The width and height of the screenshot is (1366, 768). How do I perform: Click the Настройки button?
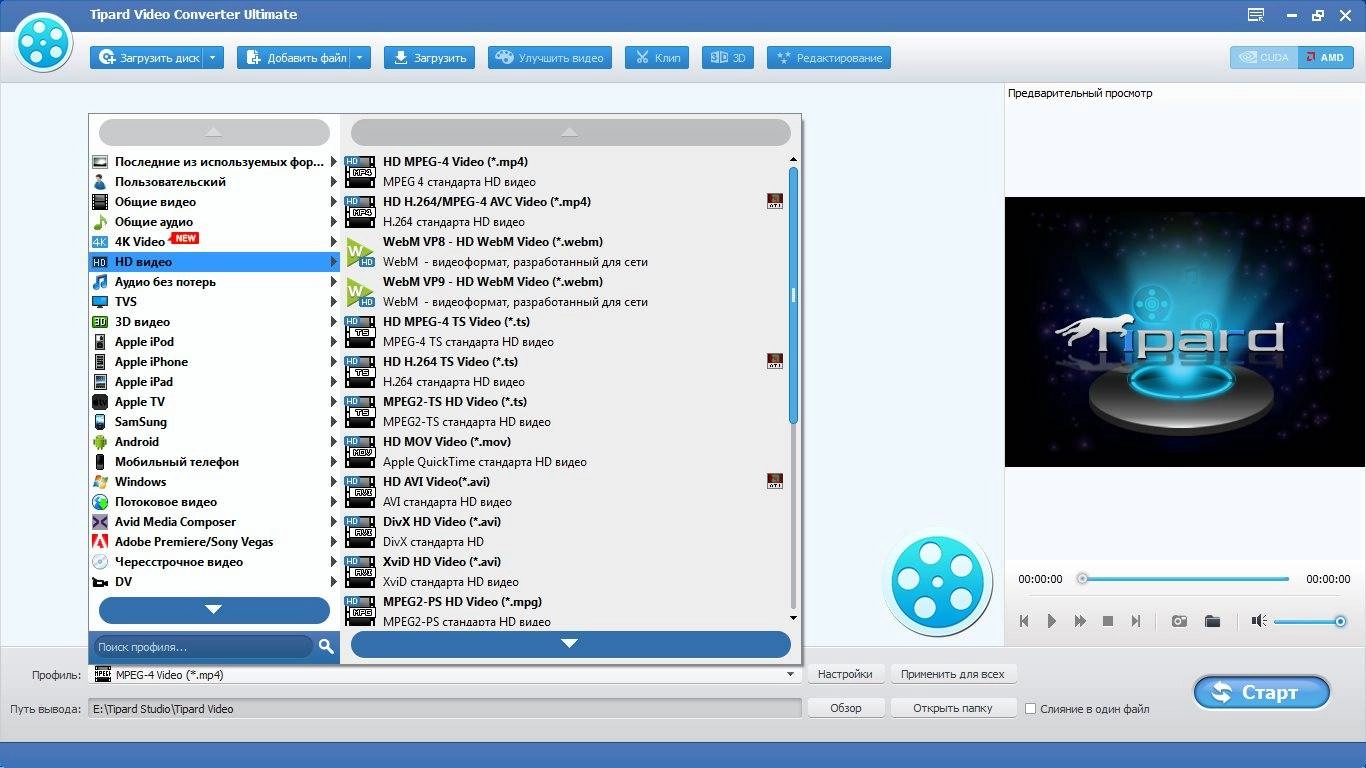[846, 674]
